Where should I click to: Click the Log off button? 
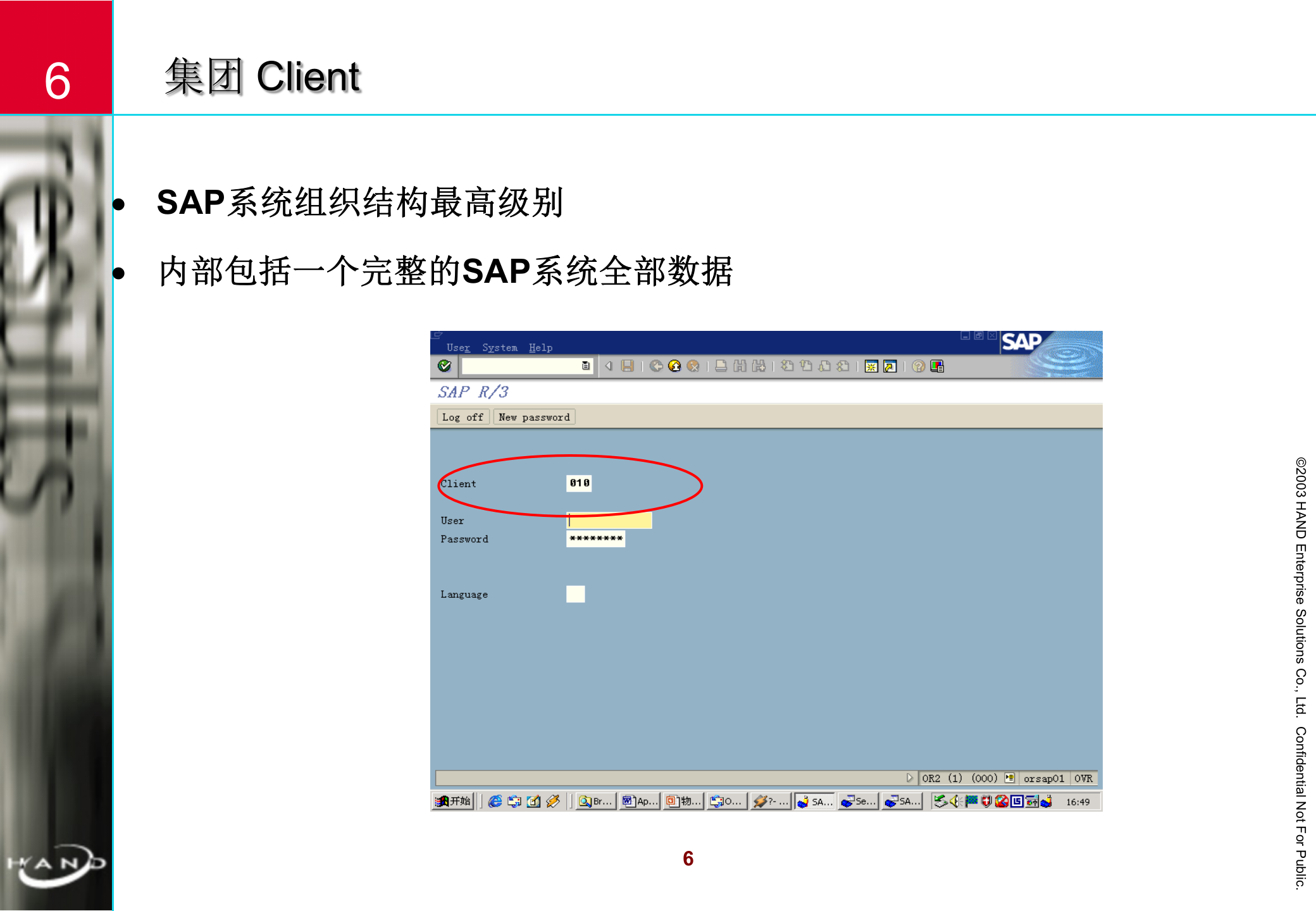[x=462, y=416]
